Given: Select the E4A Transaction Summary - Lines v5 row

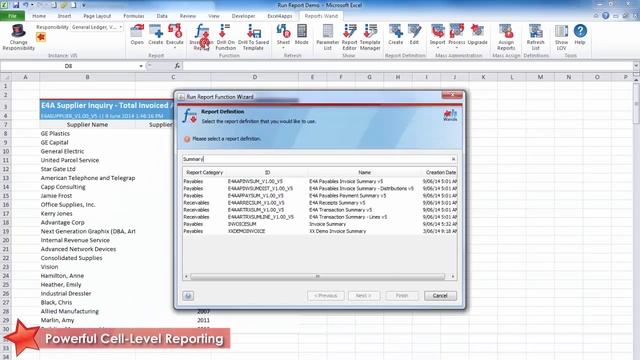Looking at the screenshot, I should (x=320, y=217).
